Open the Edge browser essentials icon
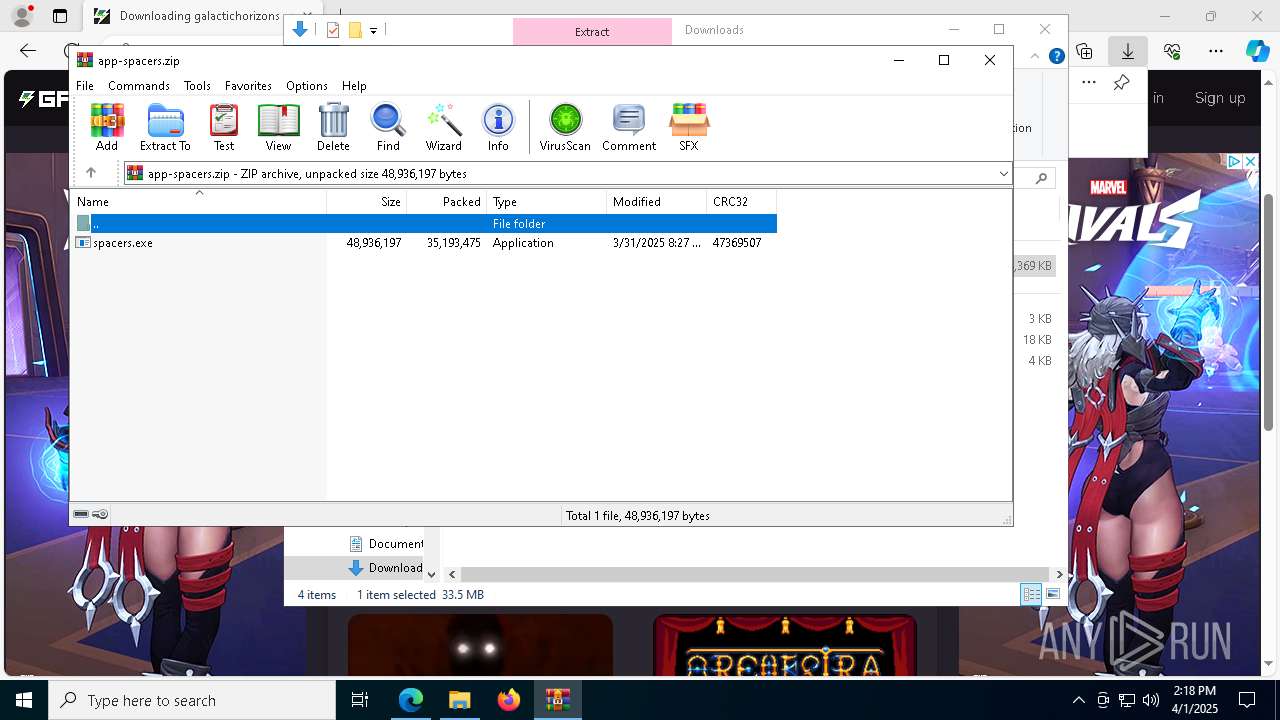 [x=1172, y=51]
